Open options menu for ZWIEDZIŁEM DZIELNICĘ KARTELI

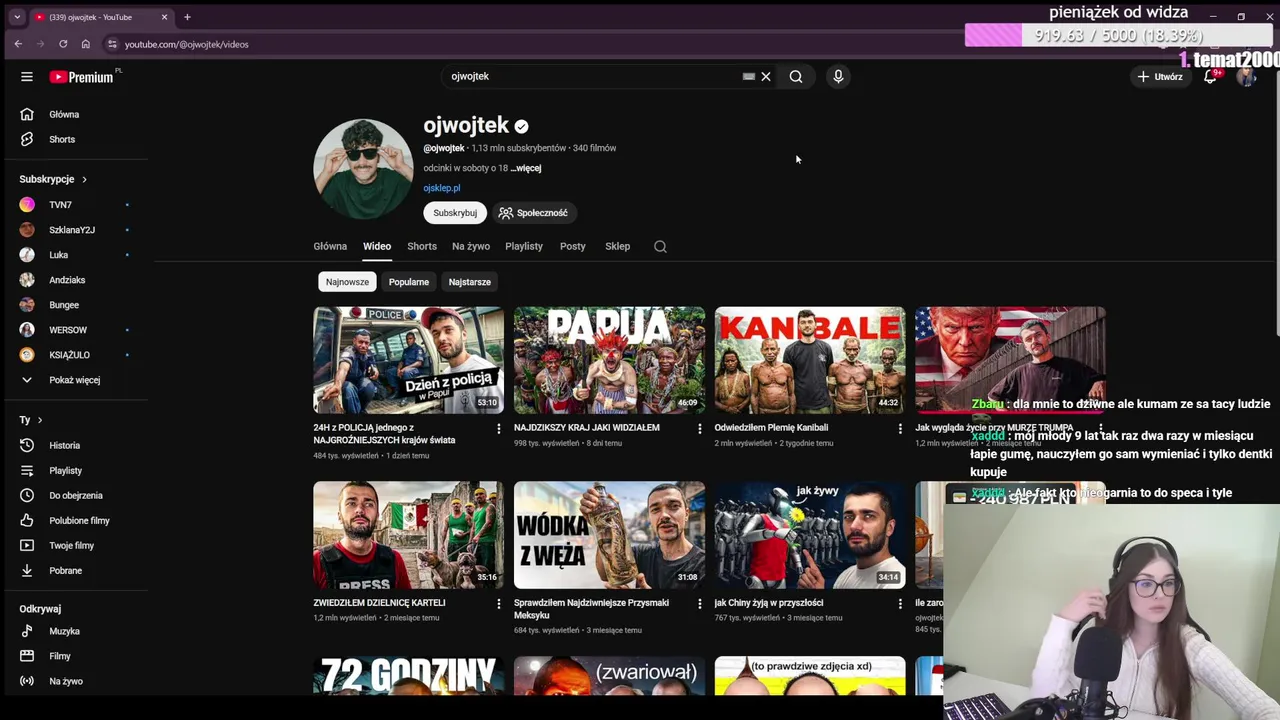click(498, 604)
